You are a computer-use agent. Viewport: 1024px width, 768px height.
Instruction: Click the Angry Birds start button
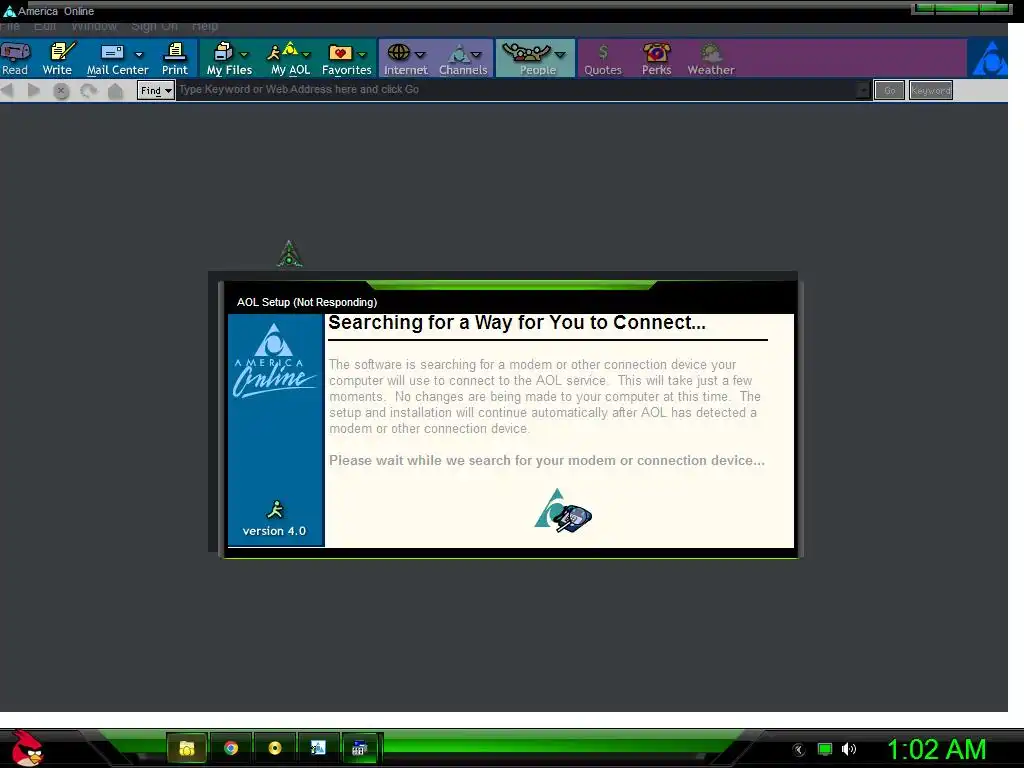[x=27, y=748]
